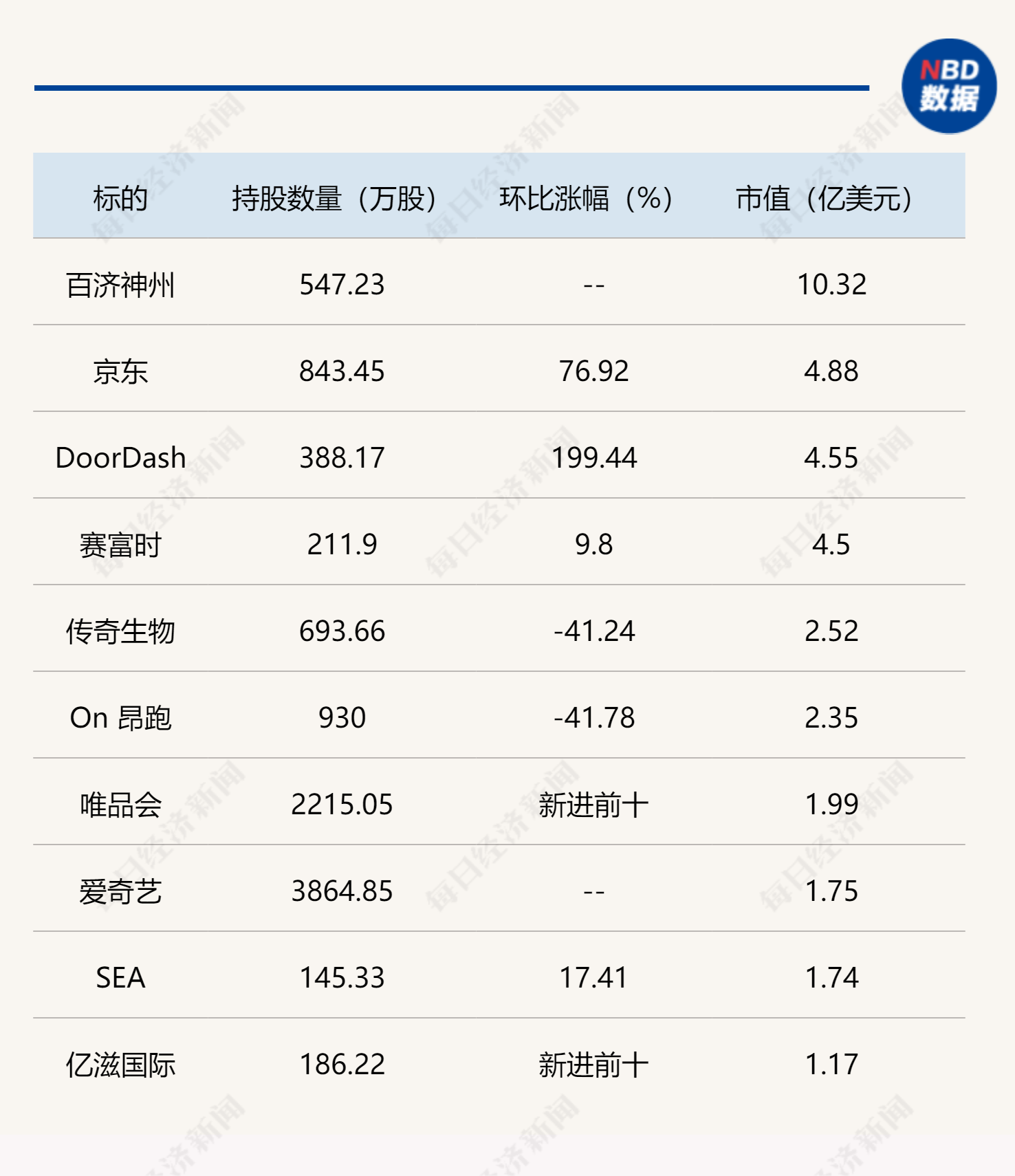The image size is (1015, 1176).
Task: Click the 京东 row label
Action: point(120,371)
